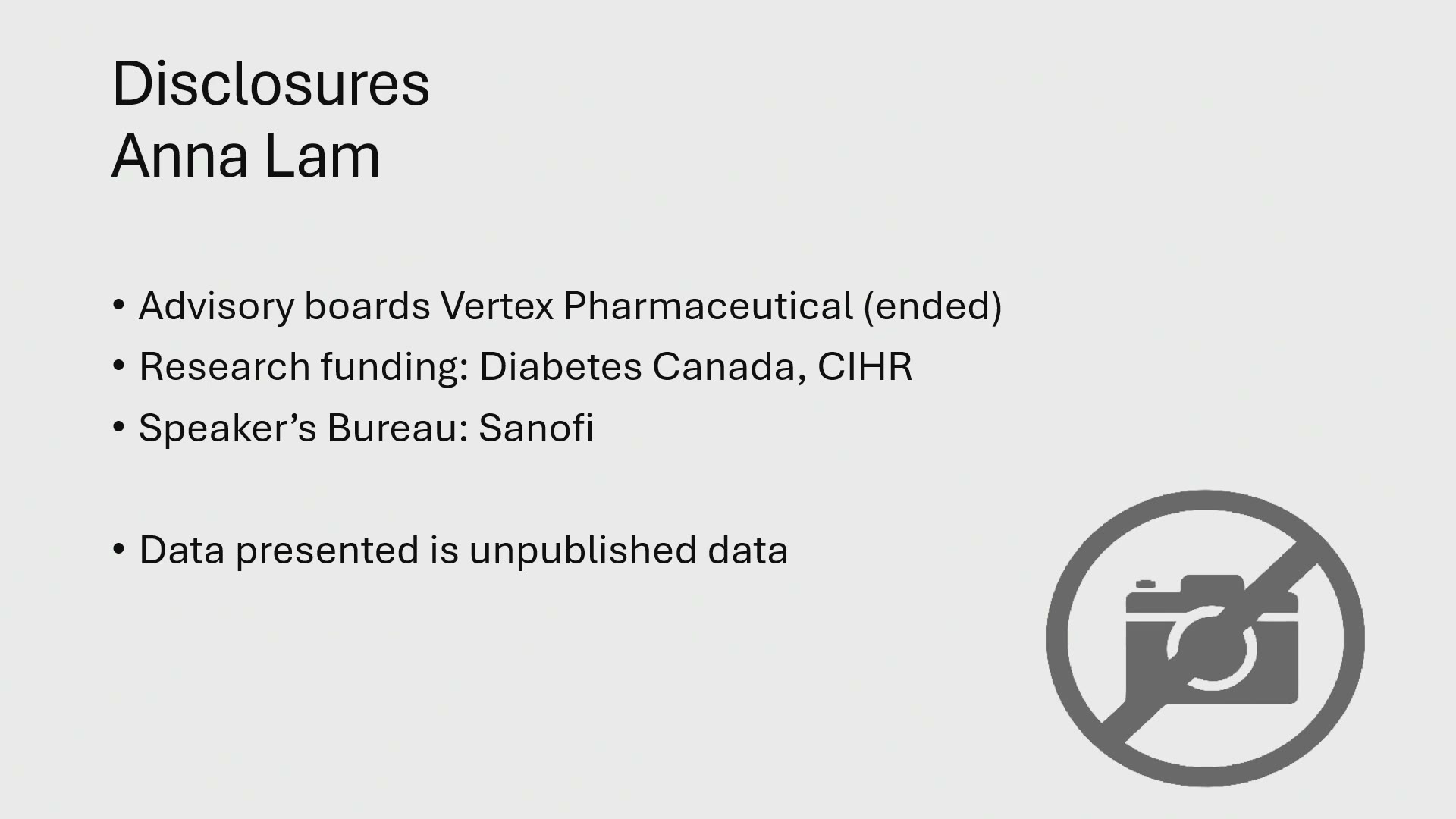Click the camera lens inside the prohibition sign
Viewport: 1456px width, 819px height.
tap(1211, 648)
